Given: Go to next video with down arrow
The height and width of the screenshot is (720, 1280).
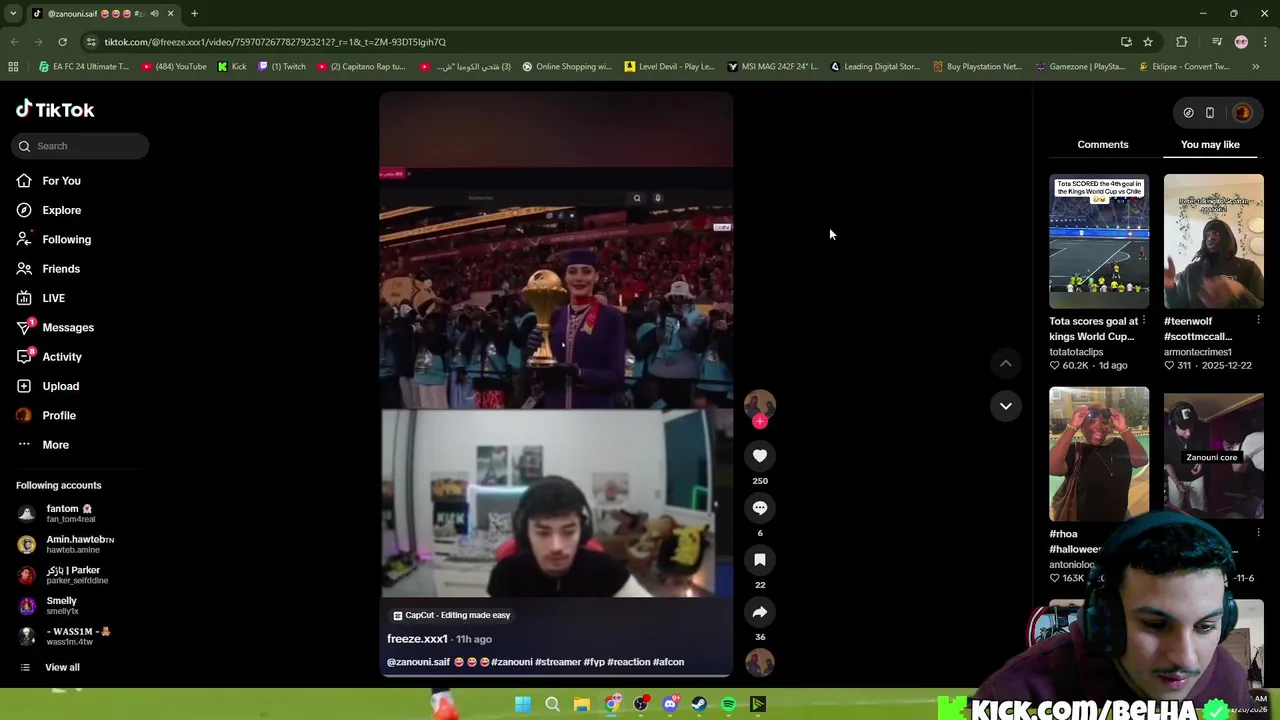Looking at the screenshot, I should [x=1006, y=406].
